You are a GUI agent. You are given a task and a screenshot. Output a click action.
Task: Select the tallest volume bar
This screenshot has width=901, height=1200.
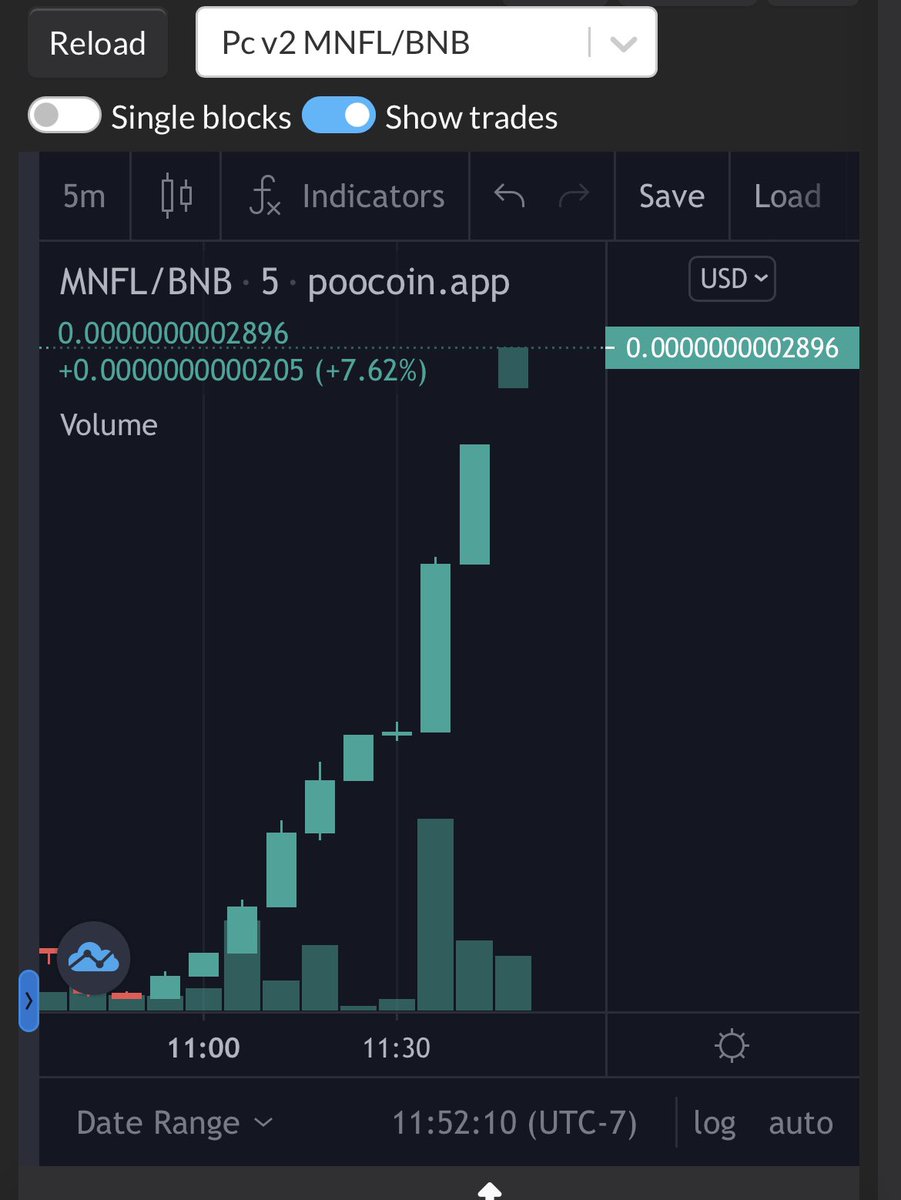(x=435, y=914)
